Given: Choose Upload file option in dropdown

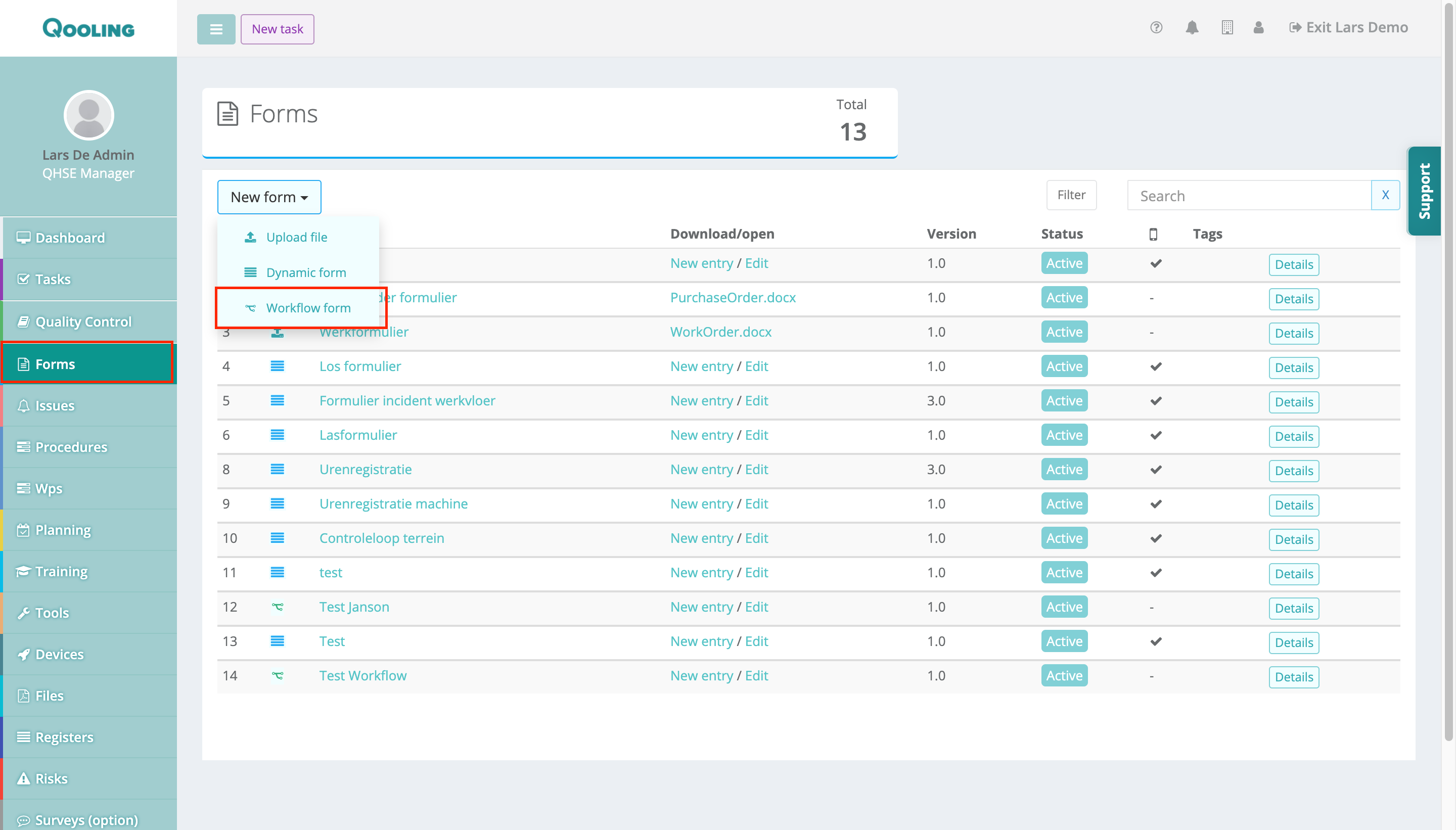Looking at the screenshot, I should point(296,237).
